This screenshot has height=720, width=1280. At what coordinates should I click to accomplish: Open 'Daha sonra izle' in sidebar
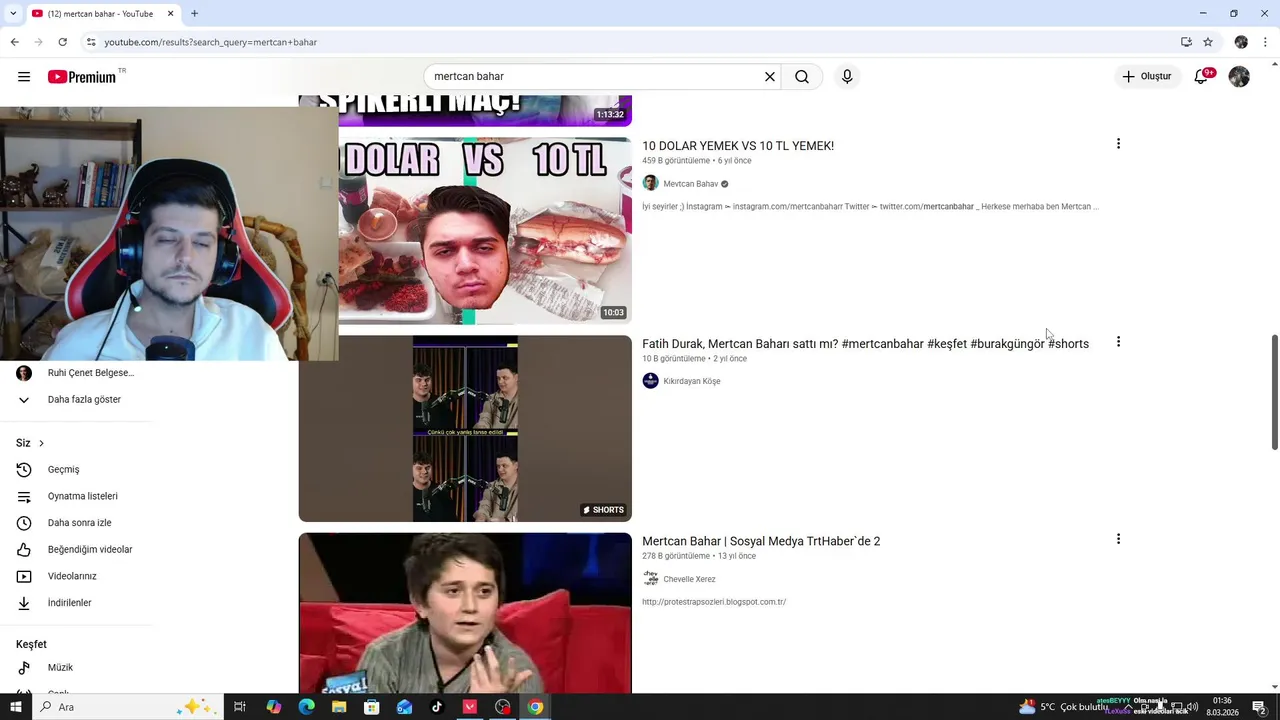pos(76,523)
